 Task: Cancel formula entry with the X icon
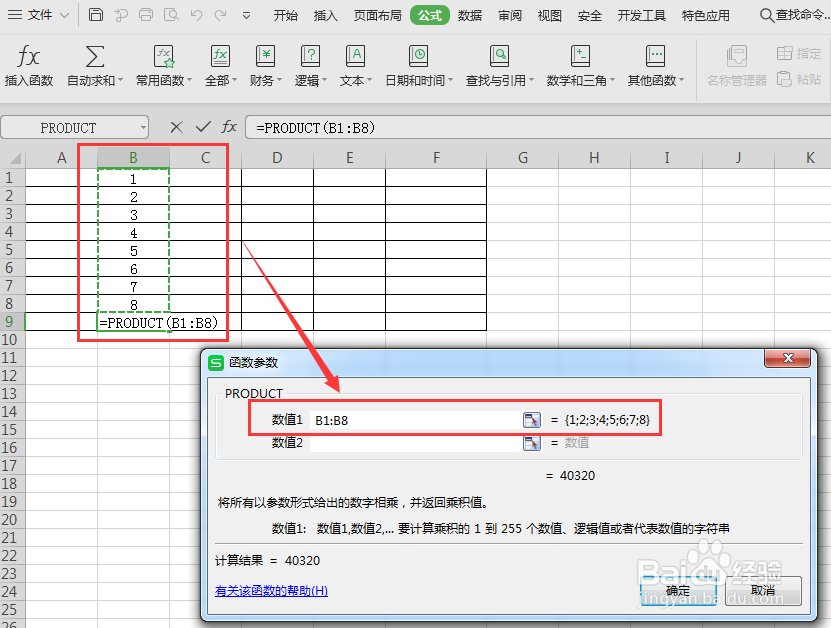(175, 127)
